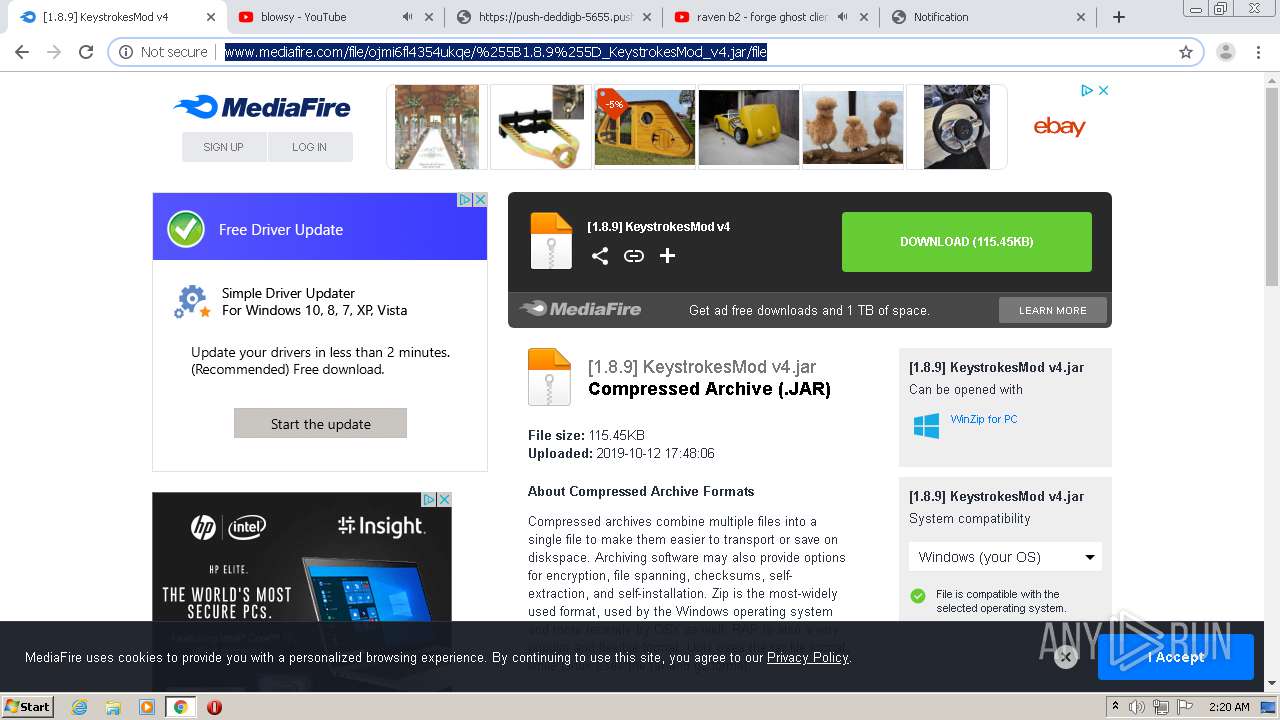Switch to the push-deddigb tab
1280x720 pixels.
(x=555, y=17)
